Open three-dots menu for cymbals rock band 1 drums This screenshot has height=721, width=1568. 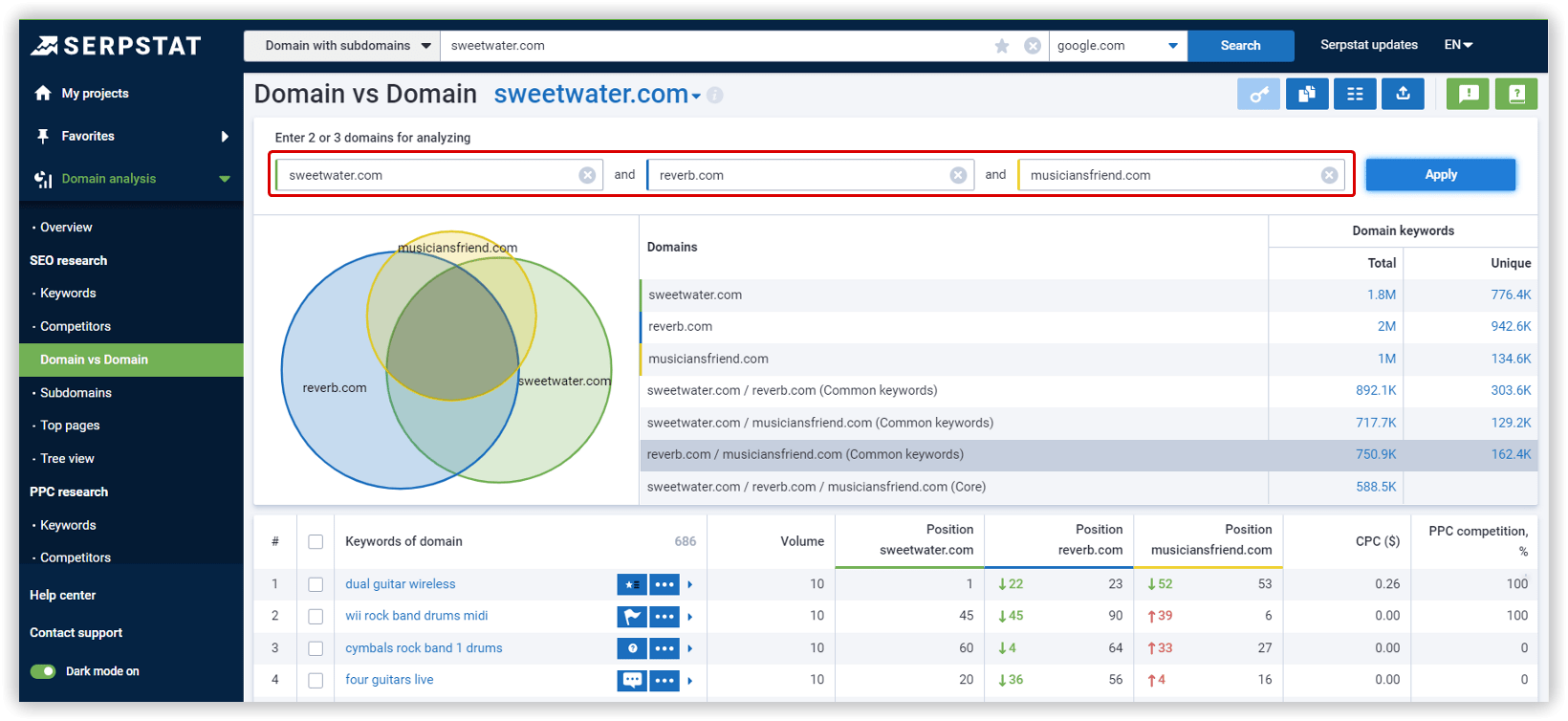click(664, 648)
